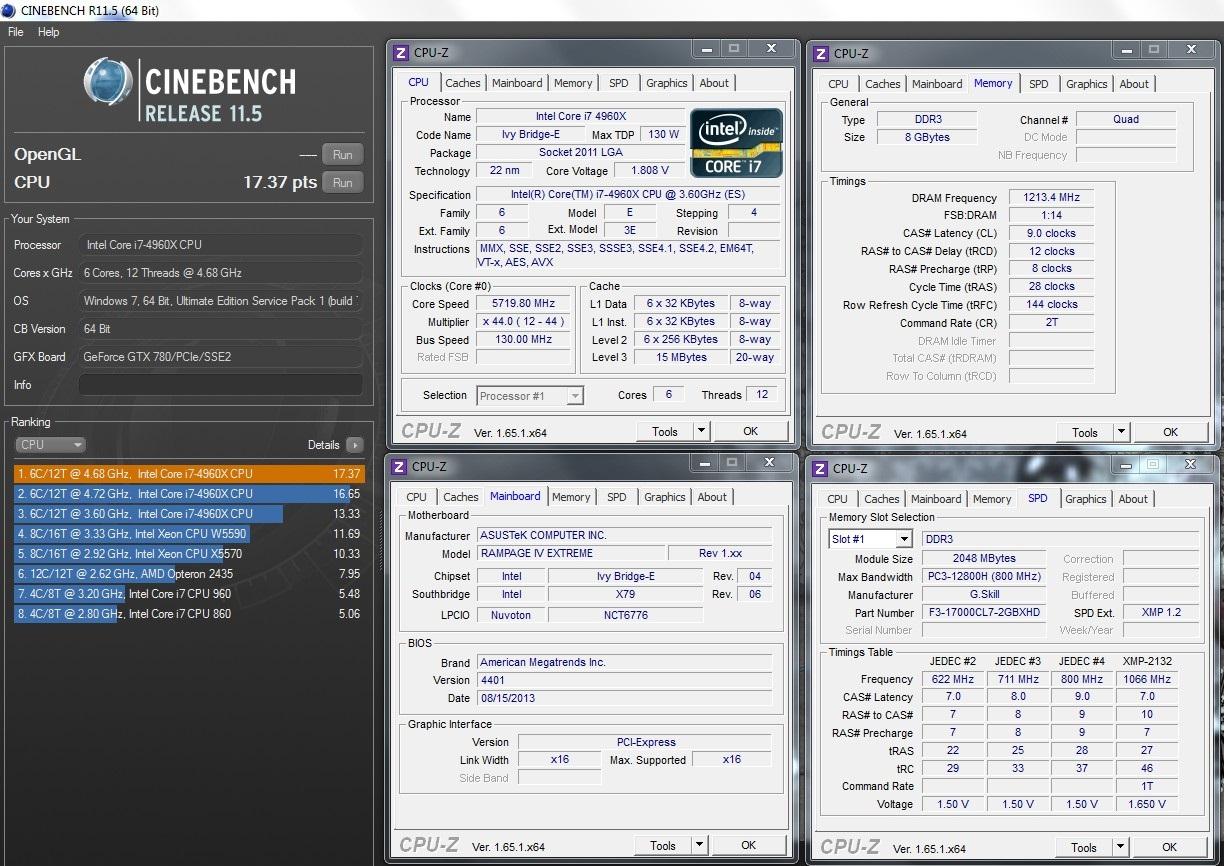Expand the Processor #1 selection combo box
Screen dimensions: 1224x866
(x=575, y=396)
